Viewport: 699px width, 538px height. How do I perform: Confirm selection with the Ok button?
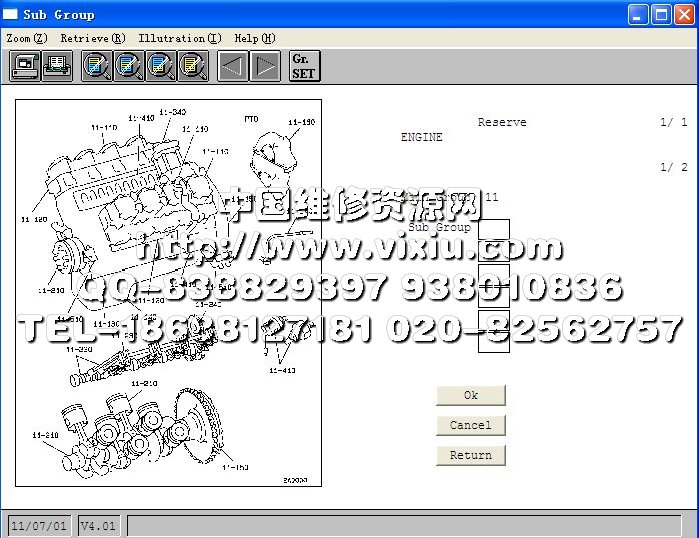471,395
